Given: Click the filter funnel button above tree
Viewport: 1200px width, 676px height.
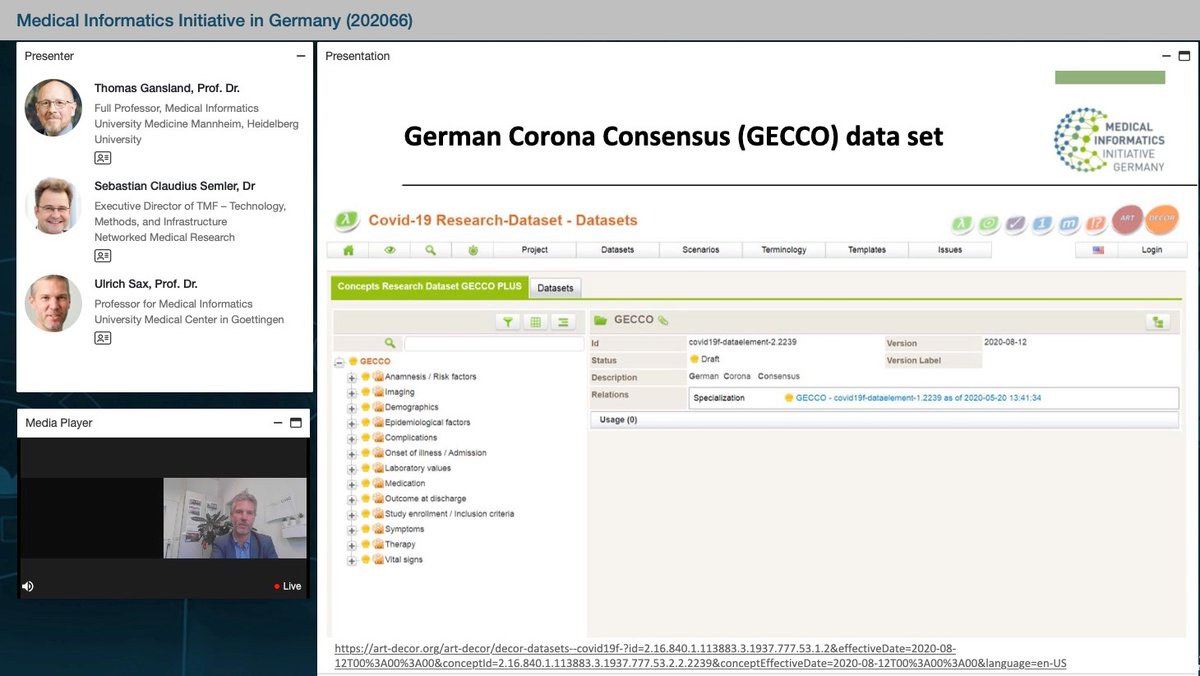Looking at the screenshot, I should pos(507,322).
